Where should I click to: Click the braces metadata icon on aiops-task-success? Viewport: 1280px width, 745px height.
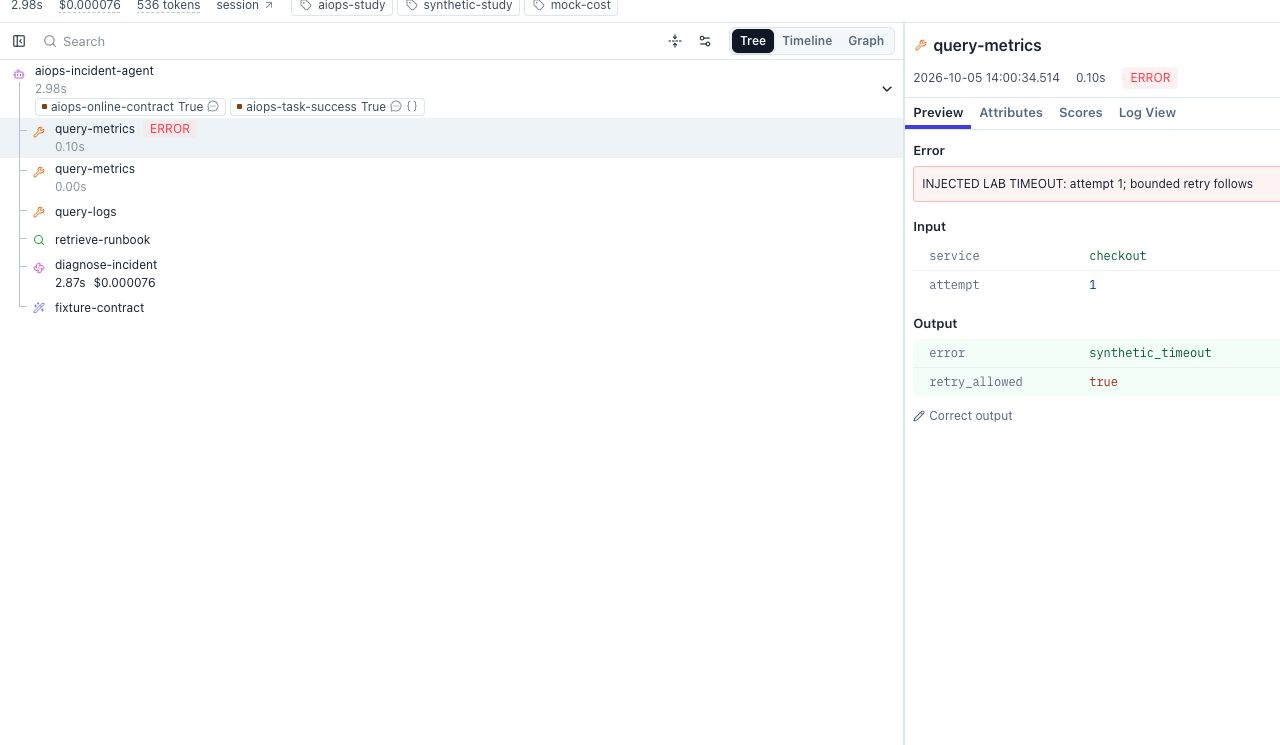[412, 107]
